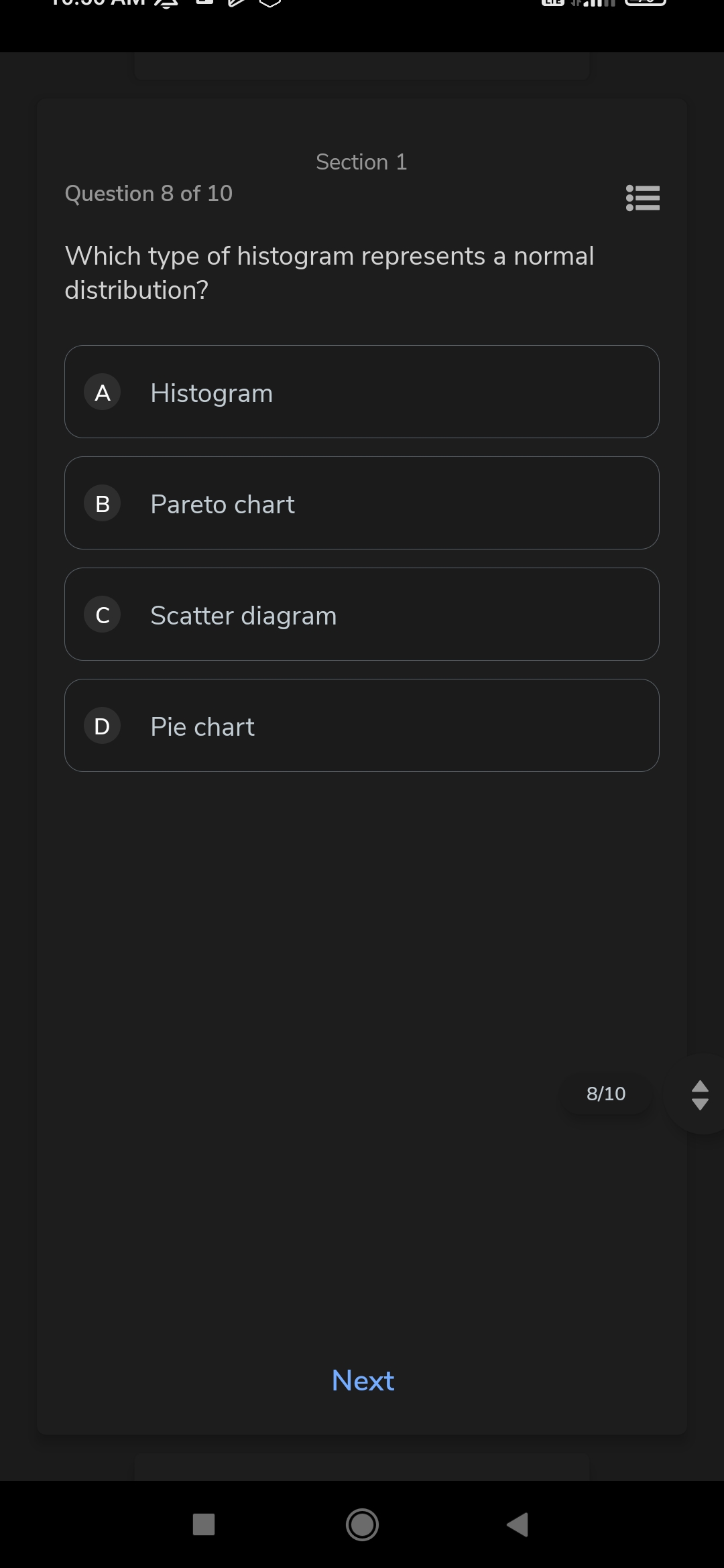
Task: Select option B Pareto chart
Action: (362, 503)
